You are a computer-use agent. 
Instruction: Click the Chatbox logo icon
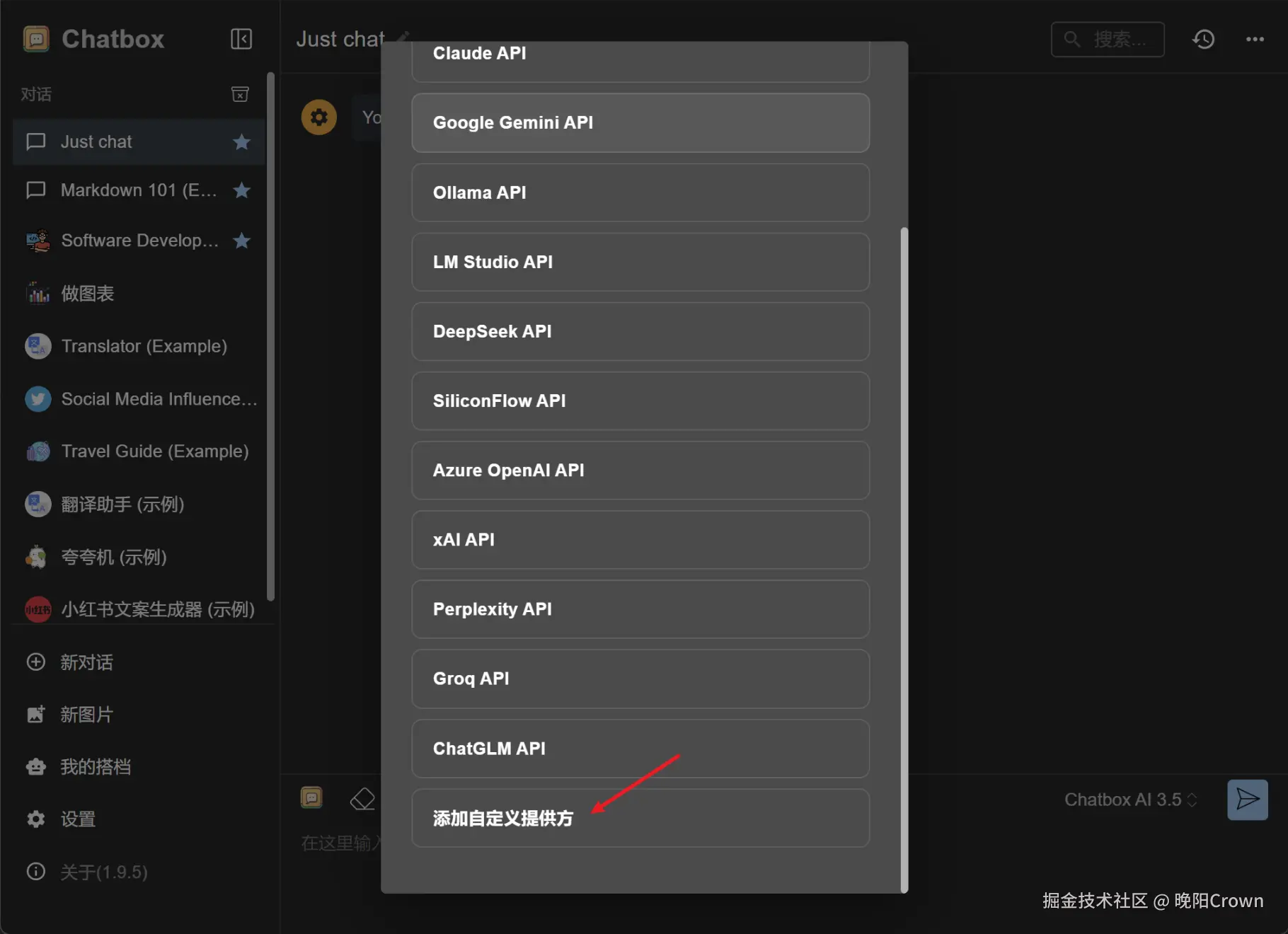click(36, 39)
